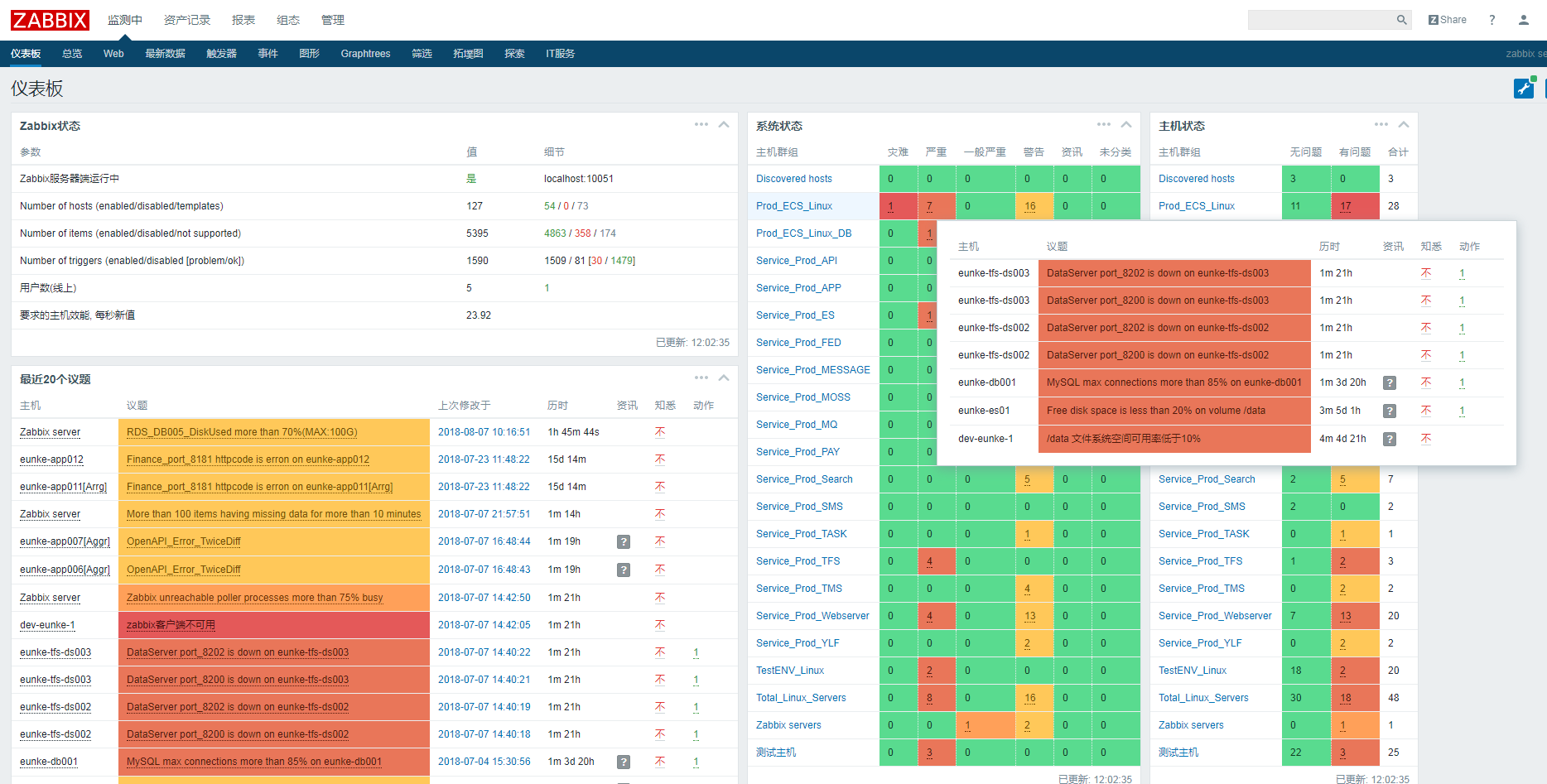Screen dimensions: 1547x784
Task: Open the 组态 main menu
Action: coord(288,20)
